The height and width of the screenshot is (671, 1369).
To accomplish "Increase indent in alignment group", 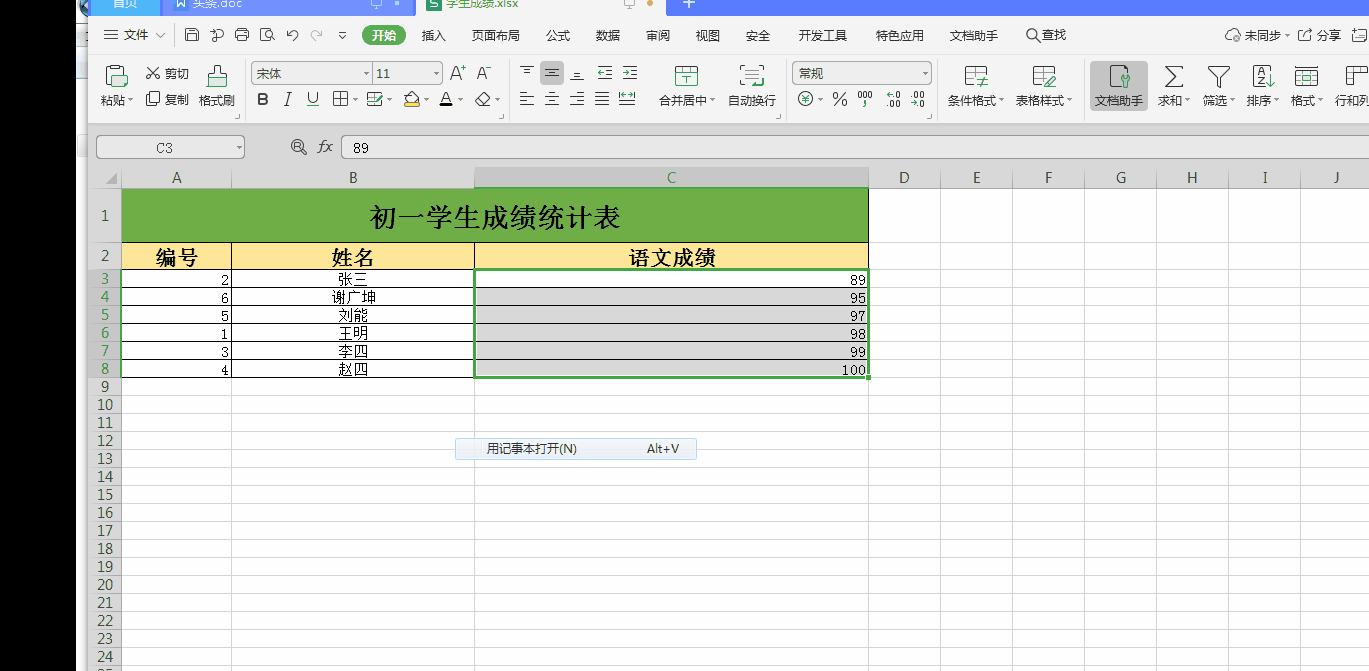I will pyautogui.click(x=629, y=73).
